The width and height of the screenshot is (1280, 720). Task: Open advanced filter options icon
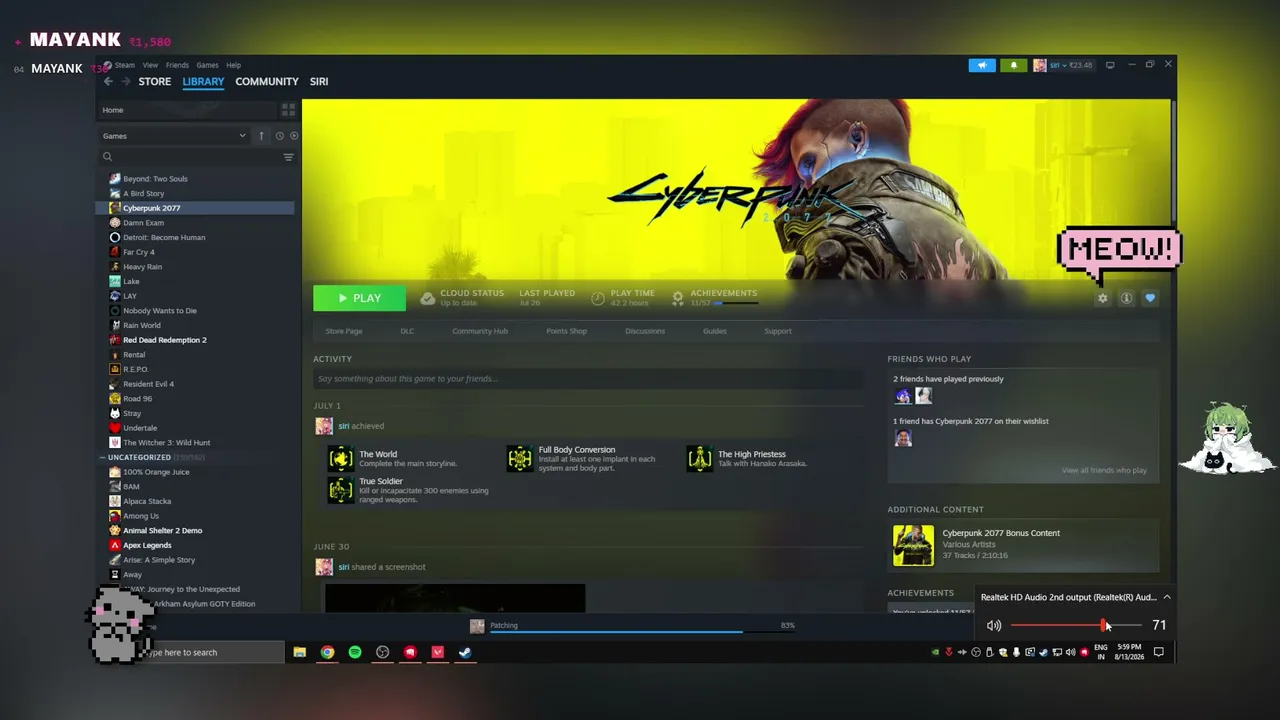coord(288,157)
